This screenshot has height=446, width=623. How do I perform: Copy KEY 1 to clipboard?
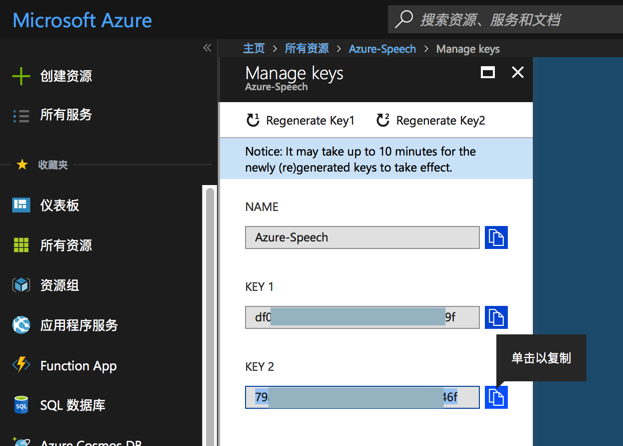point(496,317)
